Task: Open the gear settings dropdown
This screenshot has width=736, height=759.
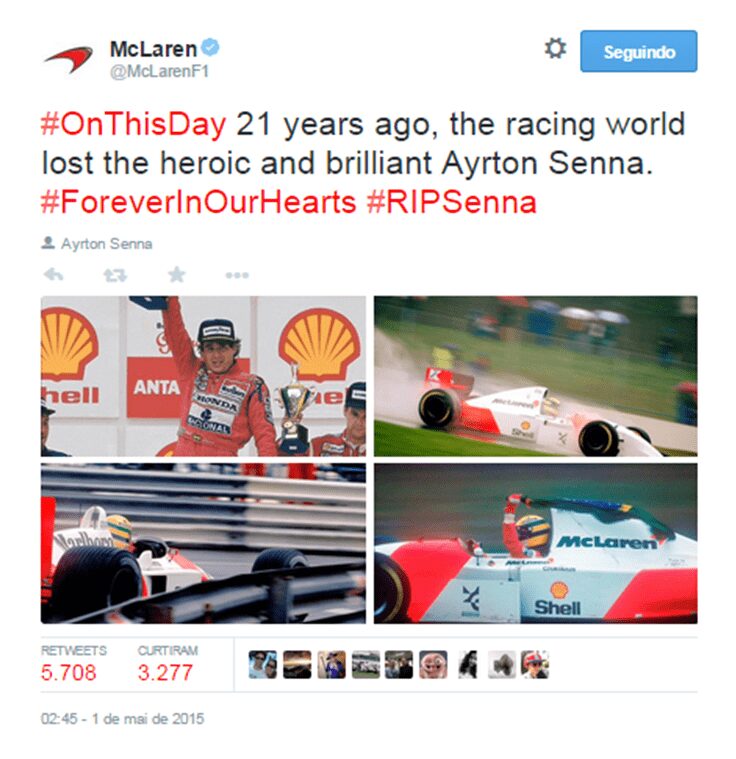Action: [x=555, y=49]
